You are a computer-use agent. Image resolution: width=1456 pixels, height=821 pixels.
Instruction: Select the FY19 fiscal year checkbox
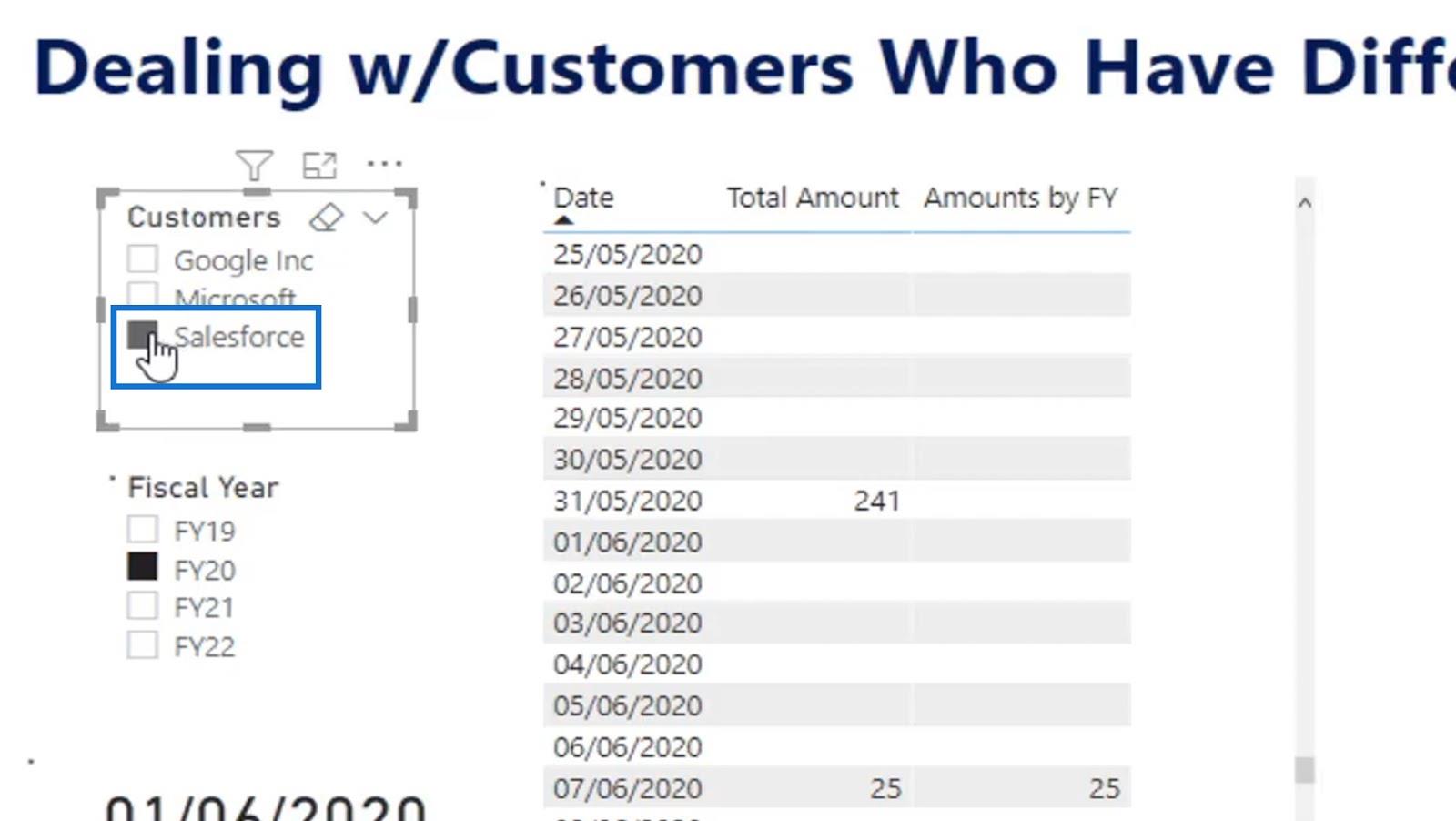[x=142, y=529]
